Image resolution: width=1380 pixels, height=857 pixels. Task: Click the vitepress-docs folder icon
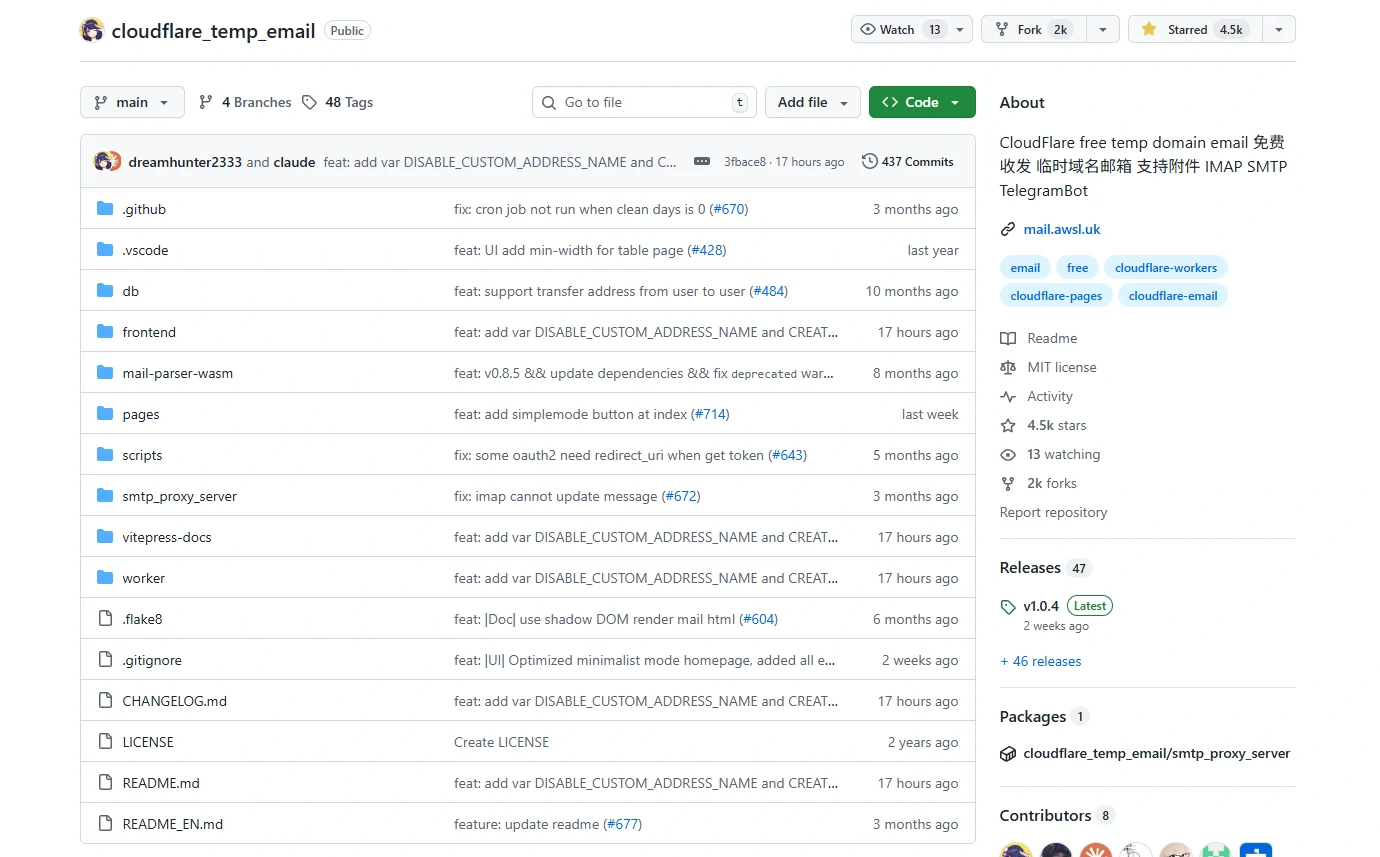[105, 537]
